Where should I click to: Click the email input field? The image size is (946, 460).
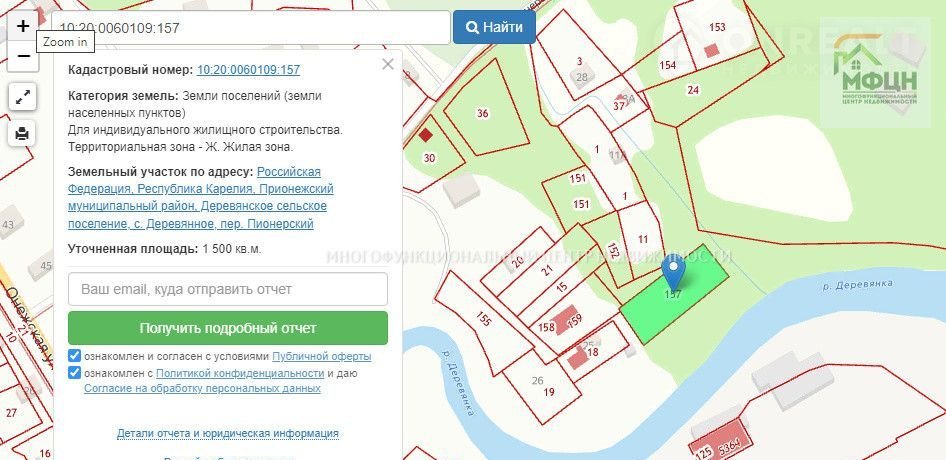pos(228,289)
